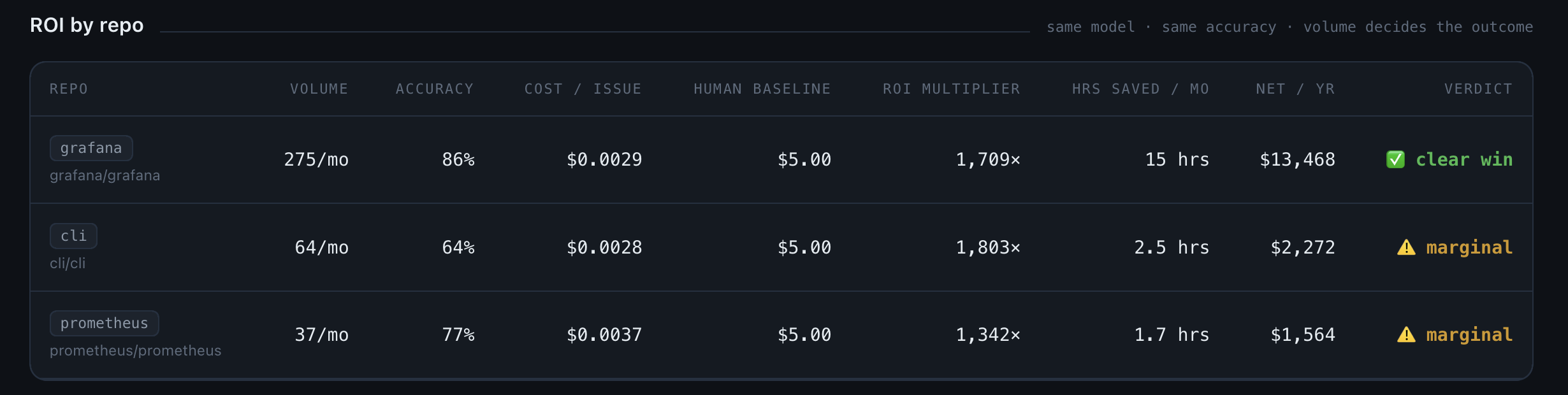Click the COST / ISSUE column header
Screen dimensions: 1568x395
click(x=583, y=89)
